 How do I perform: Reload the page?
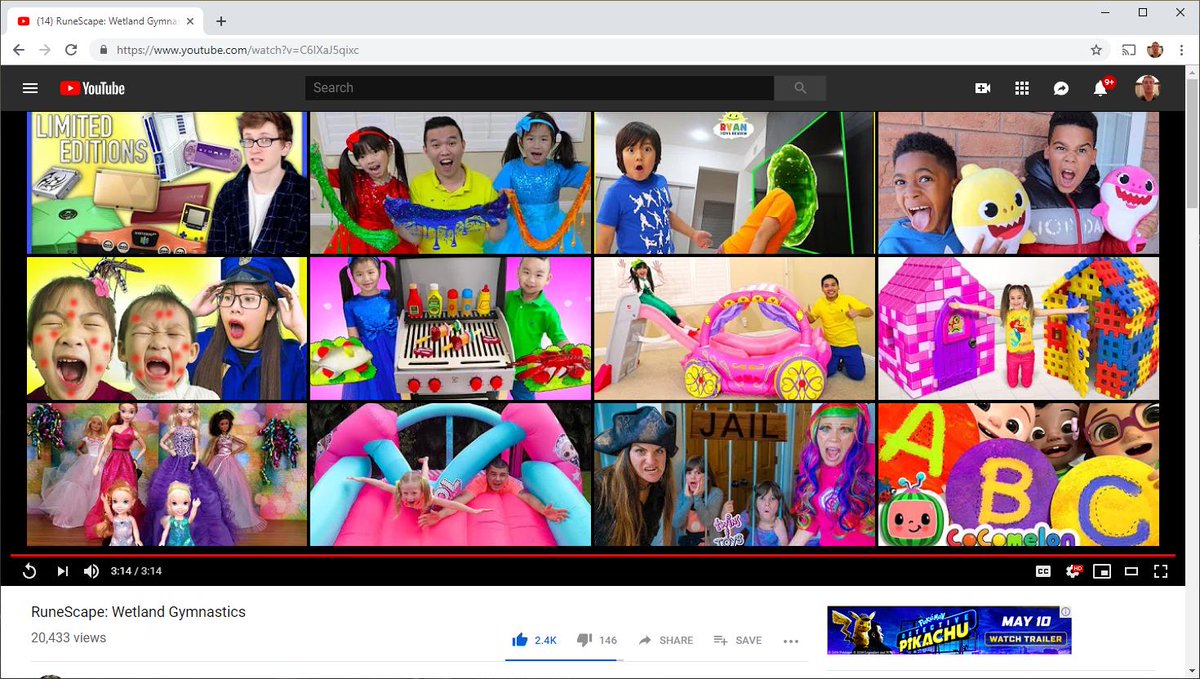click(x=71, y=49)
